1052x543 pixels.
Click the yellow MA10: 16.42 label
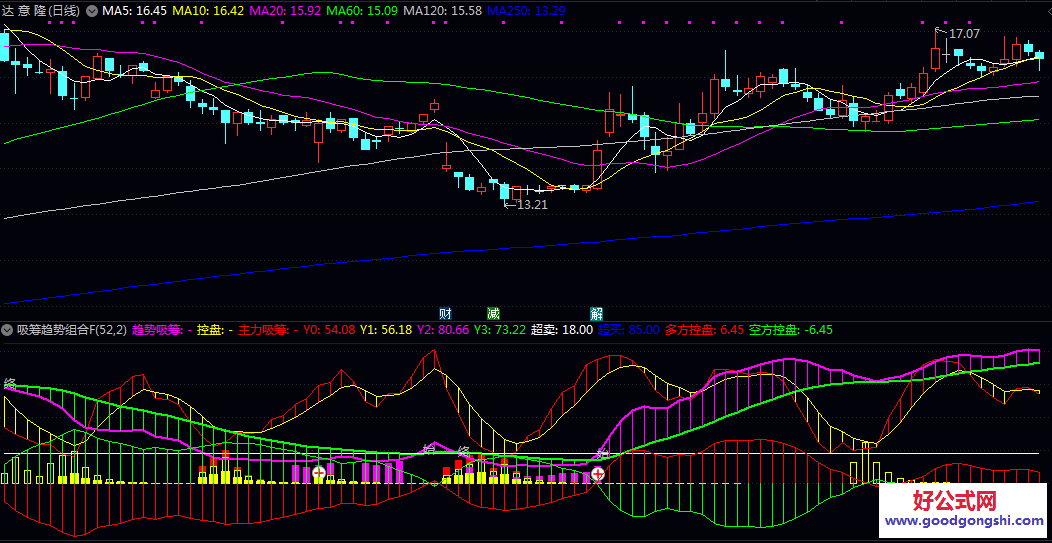(x=208, y=11)
